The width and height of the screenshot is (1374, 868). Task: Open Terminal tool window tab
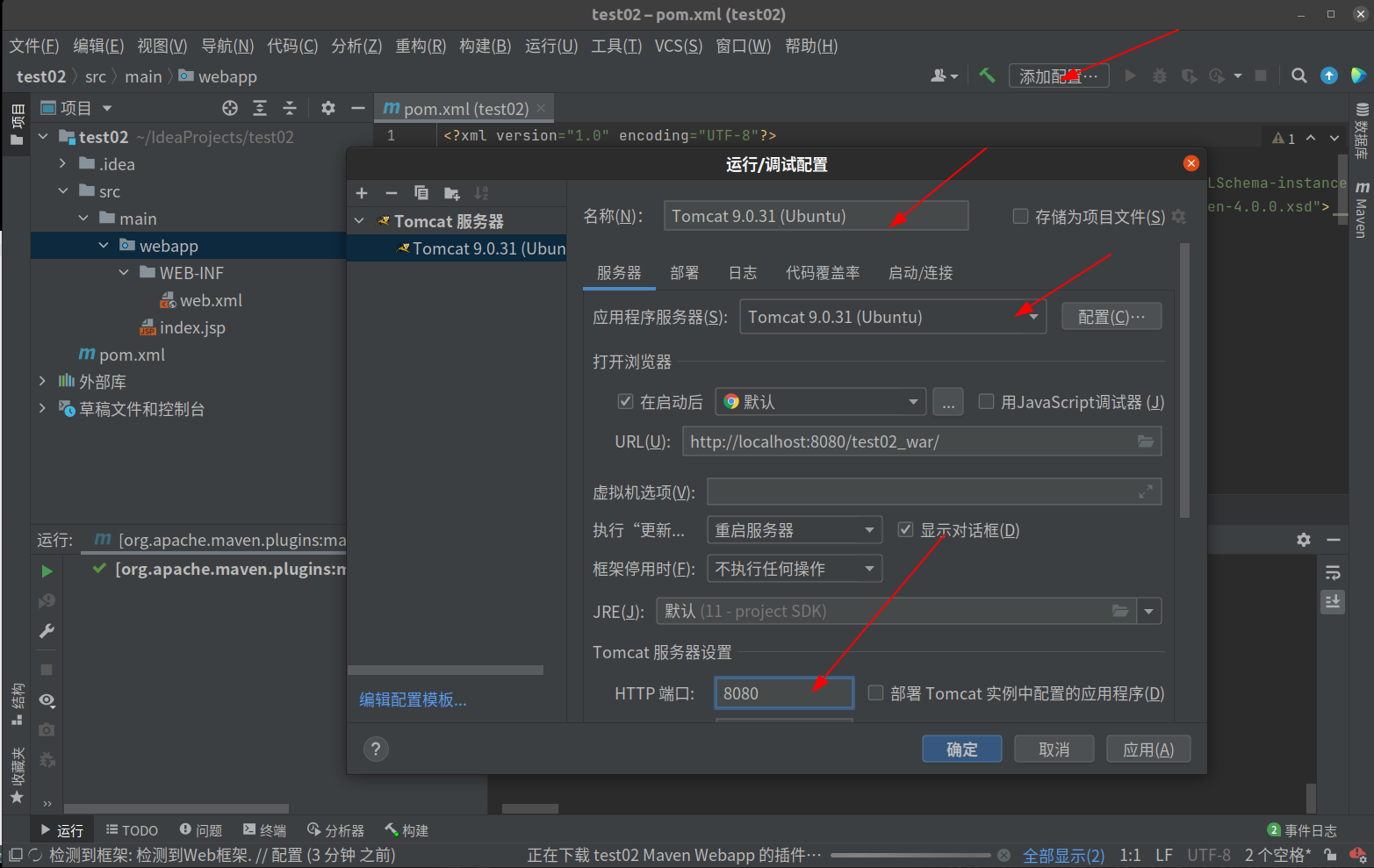click(x=265, y=830)
